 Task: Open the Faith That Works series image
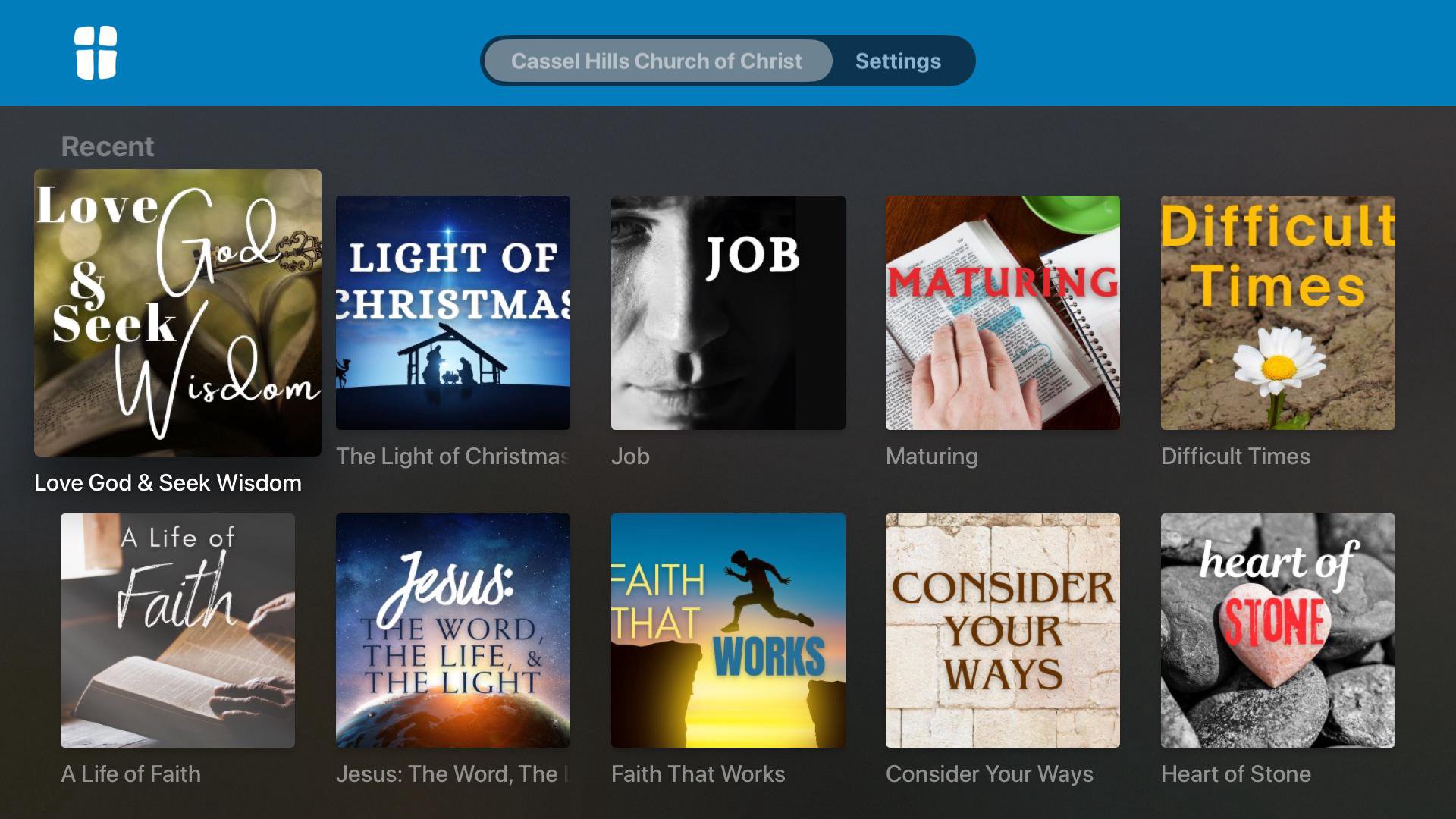click(728, 630)
